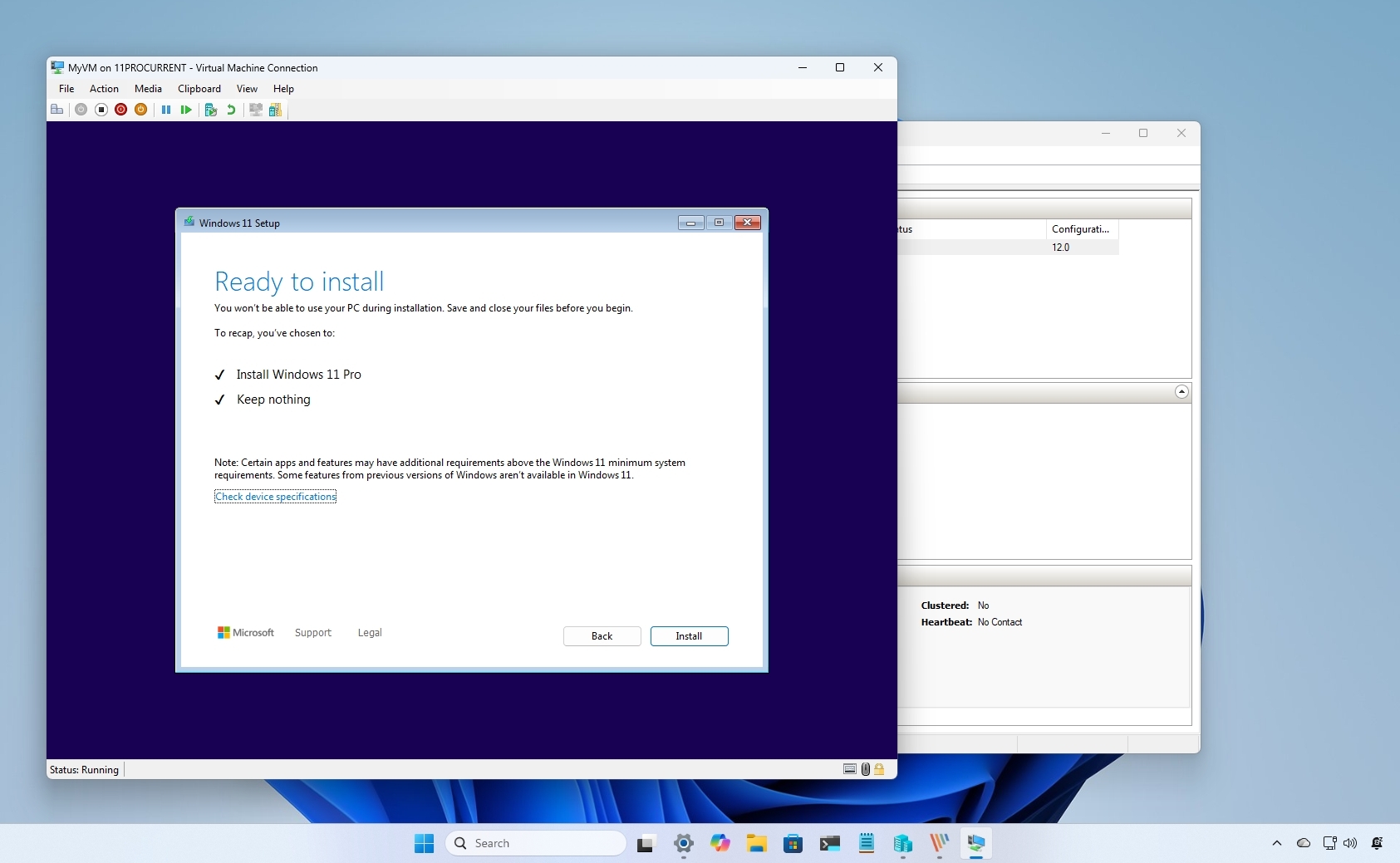This screenshot has height=863, width=1400.
Task: Click the keyboard status icon in the status bar
Action: (849, 769)
